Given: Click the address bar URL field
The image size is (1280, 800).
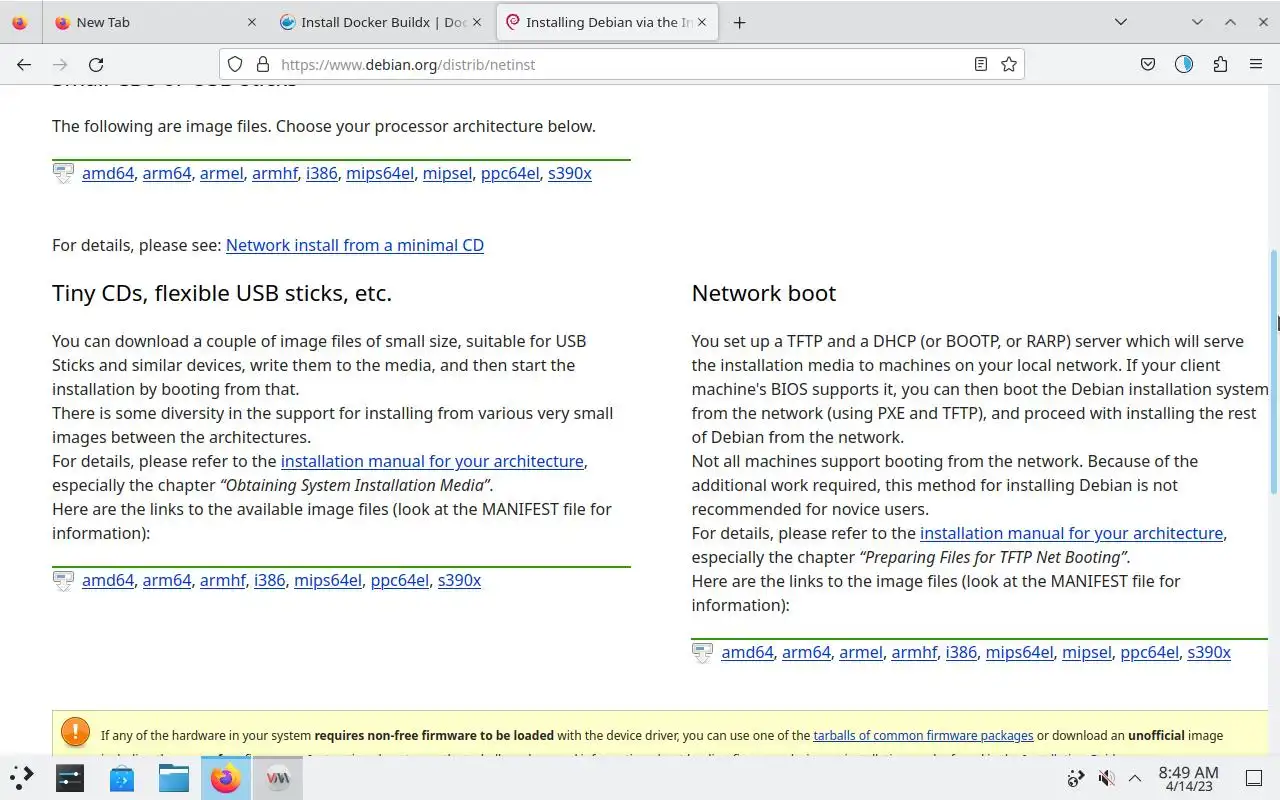Looking at the screenshot, I should pyautogui.click(x=620, y=64).
